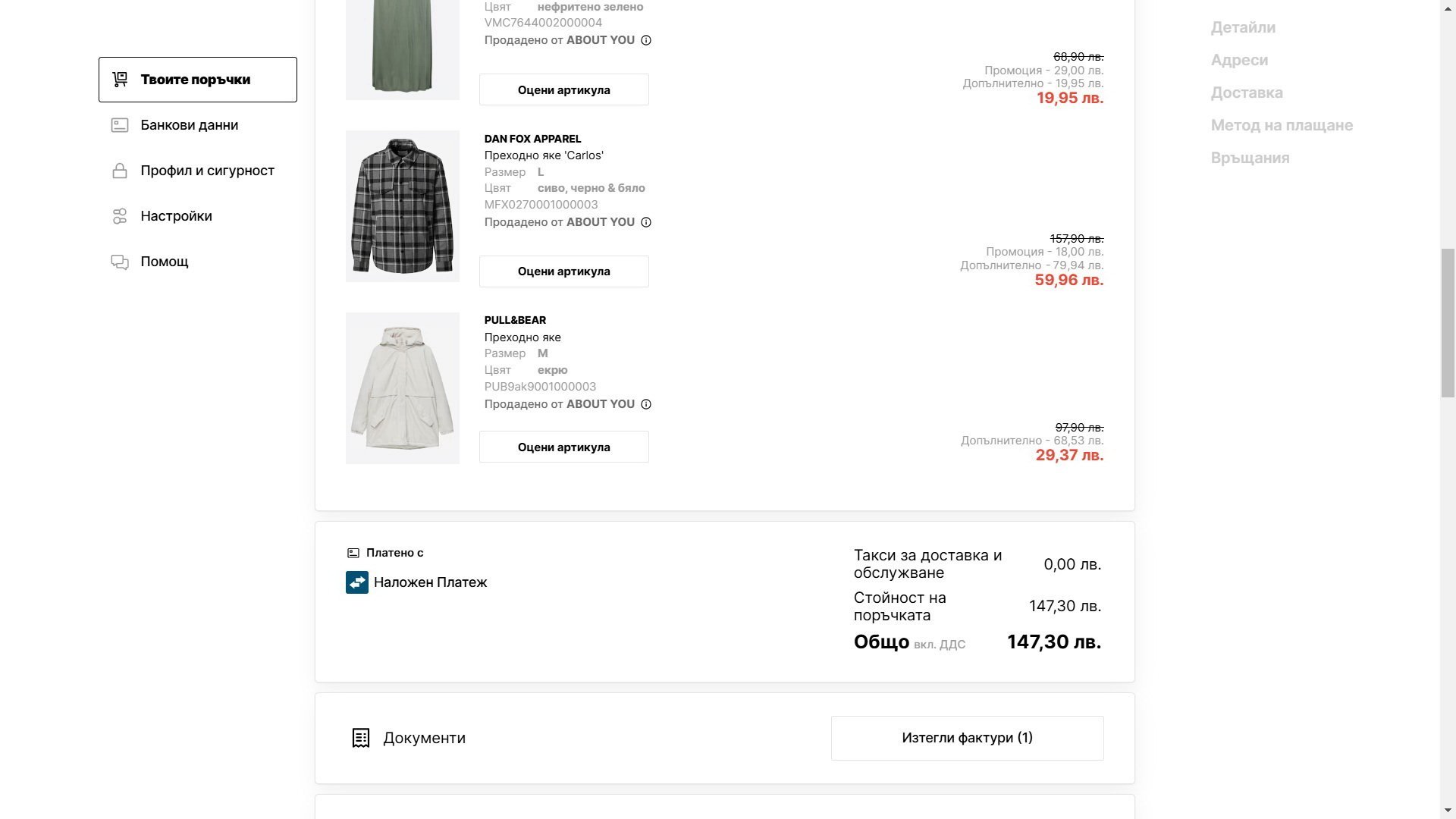The height and width of the screenshot is (819, 1456).
Task: Open Настройки from the sidebar menu
Action: 176,216
